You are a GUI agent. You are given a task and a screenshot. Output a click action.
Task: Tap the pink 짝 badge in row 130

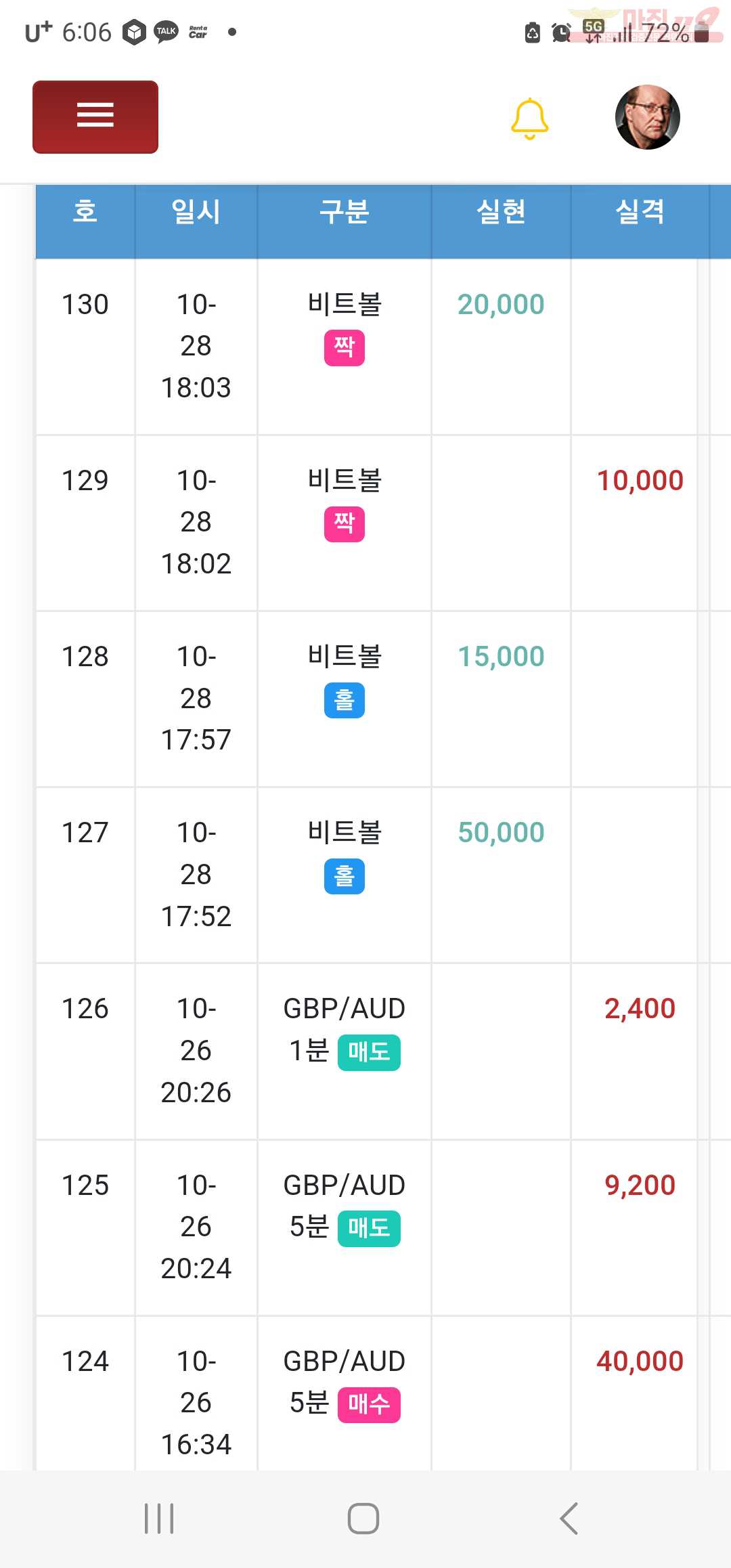(345, 348)
